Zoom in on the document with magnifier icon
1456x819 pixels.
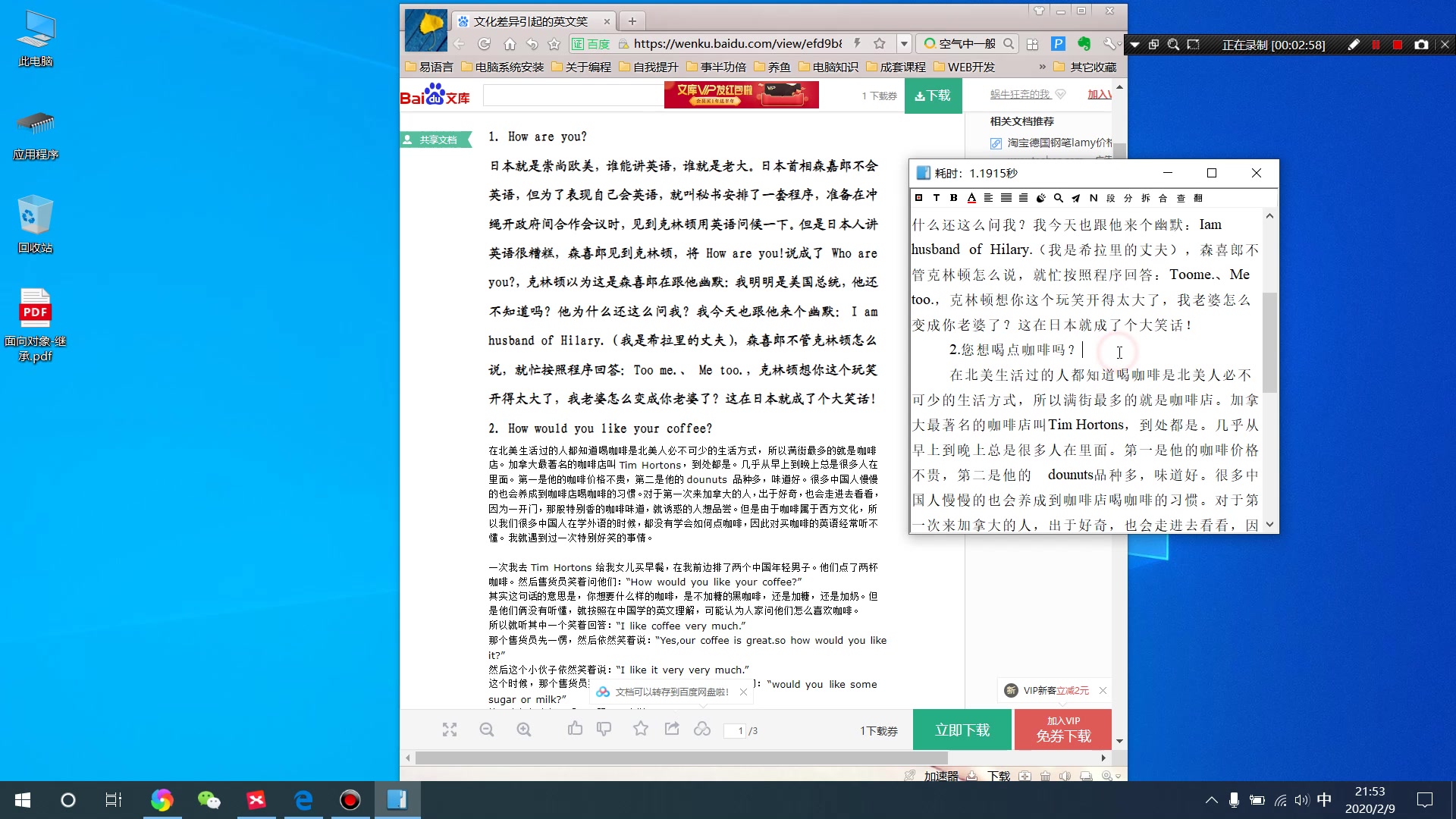tap(523, 730)
